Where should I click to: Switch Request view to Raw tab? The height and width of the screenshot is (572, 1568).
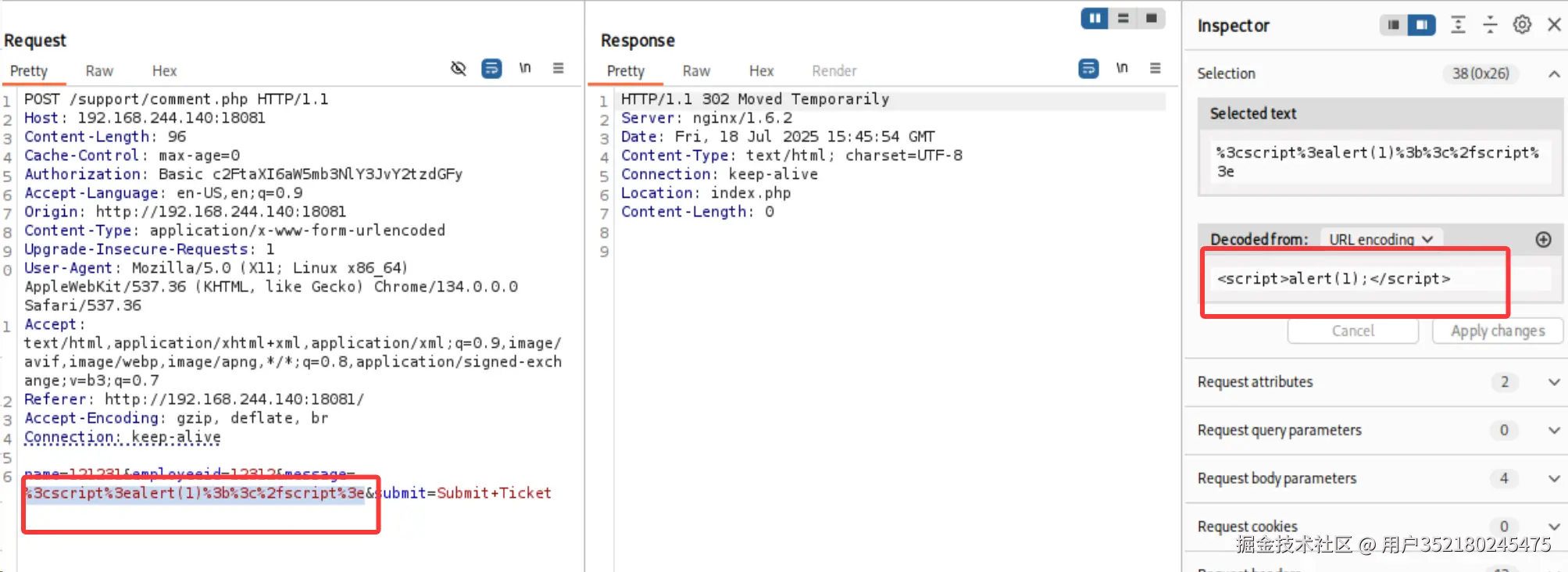pos(99,71)
